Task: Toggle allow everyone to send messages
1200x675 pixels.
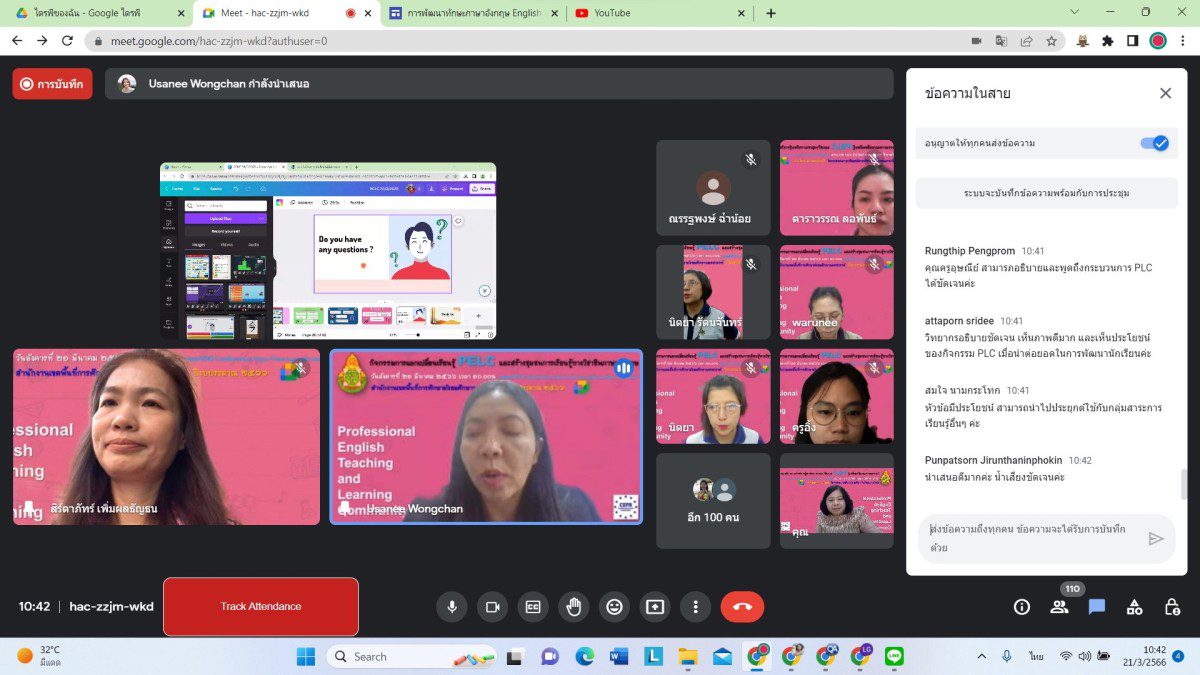Action: point(1154,143)
